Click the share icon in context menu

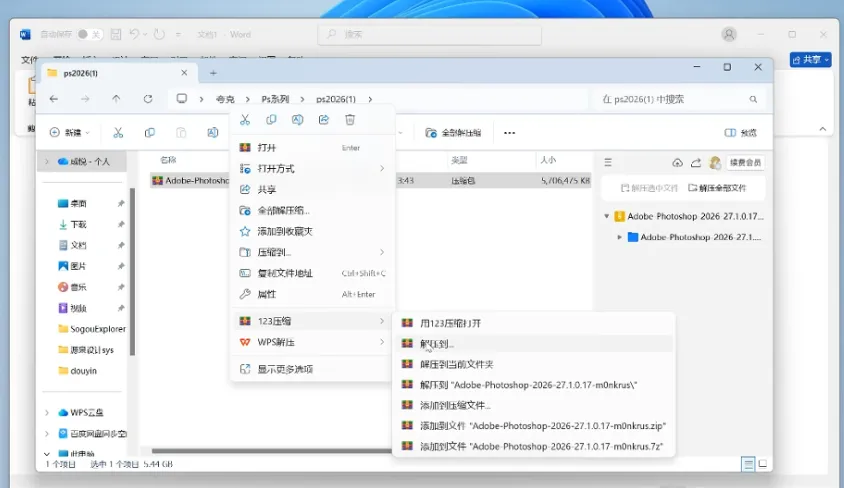pyautogui.click(x=323, y=120)
